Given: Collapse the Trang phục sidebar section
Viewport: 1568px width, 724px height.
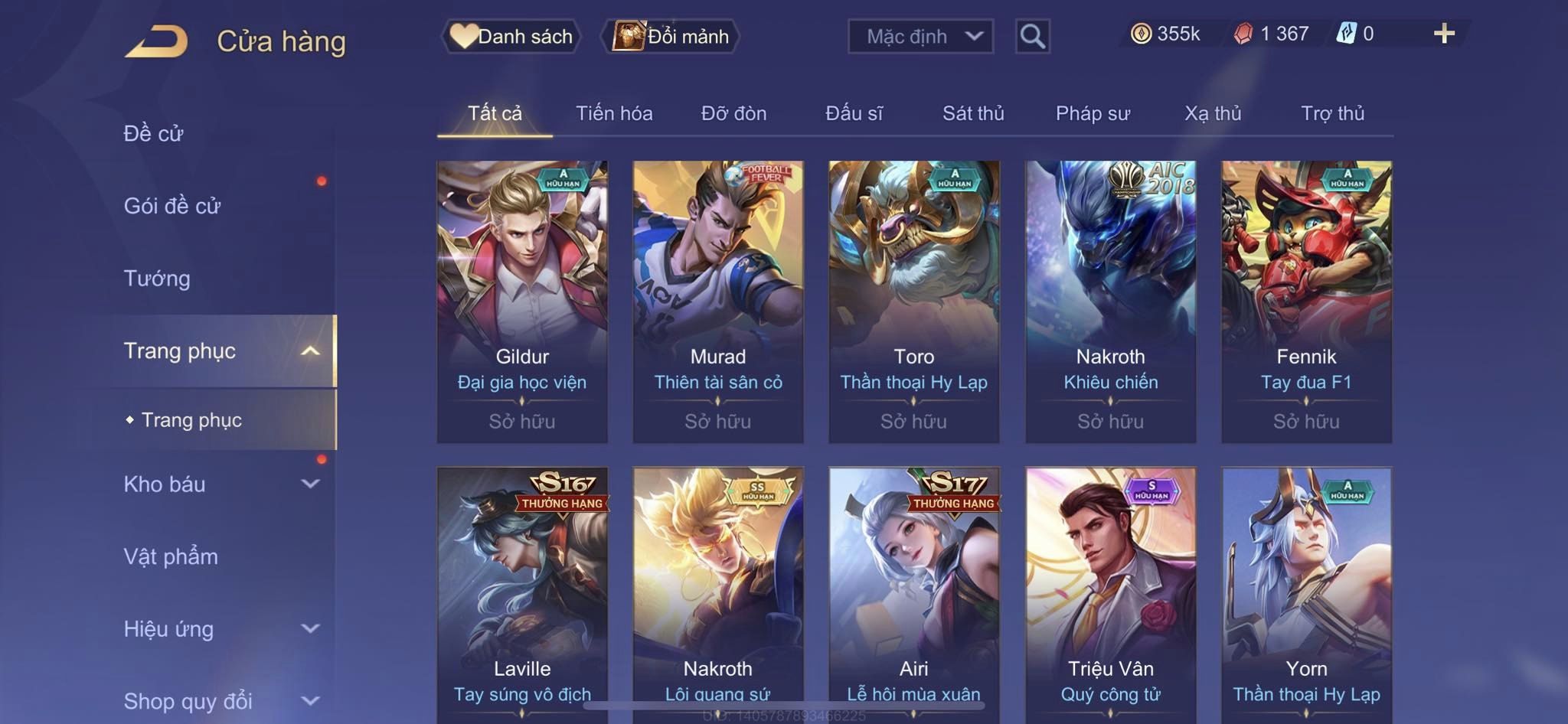Looking at the screenshot, I should [x=310, y=351].
